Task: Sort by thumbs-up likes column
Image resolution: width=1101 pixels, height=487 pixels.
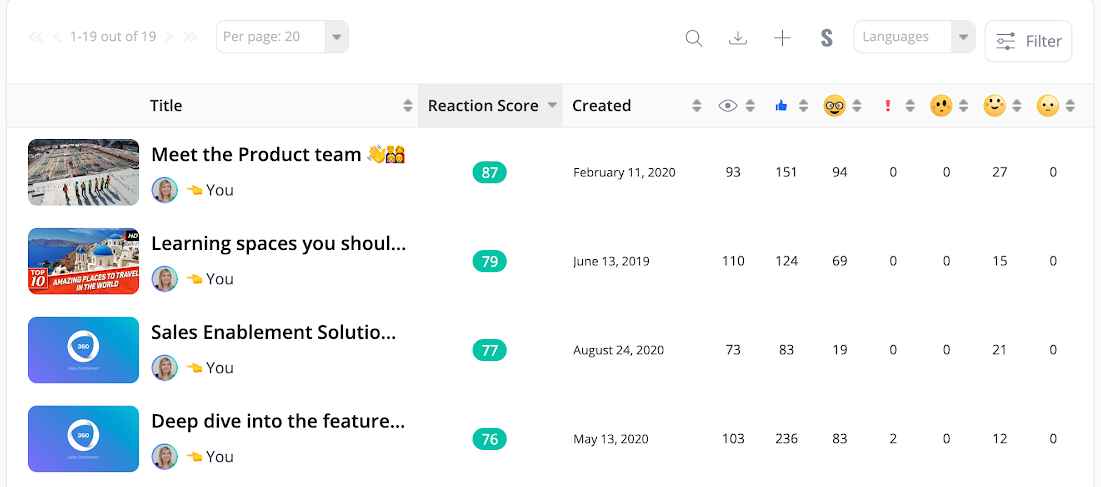Action: point(803,106)
